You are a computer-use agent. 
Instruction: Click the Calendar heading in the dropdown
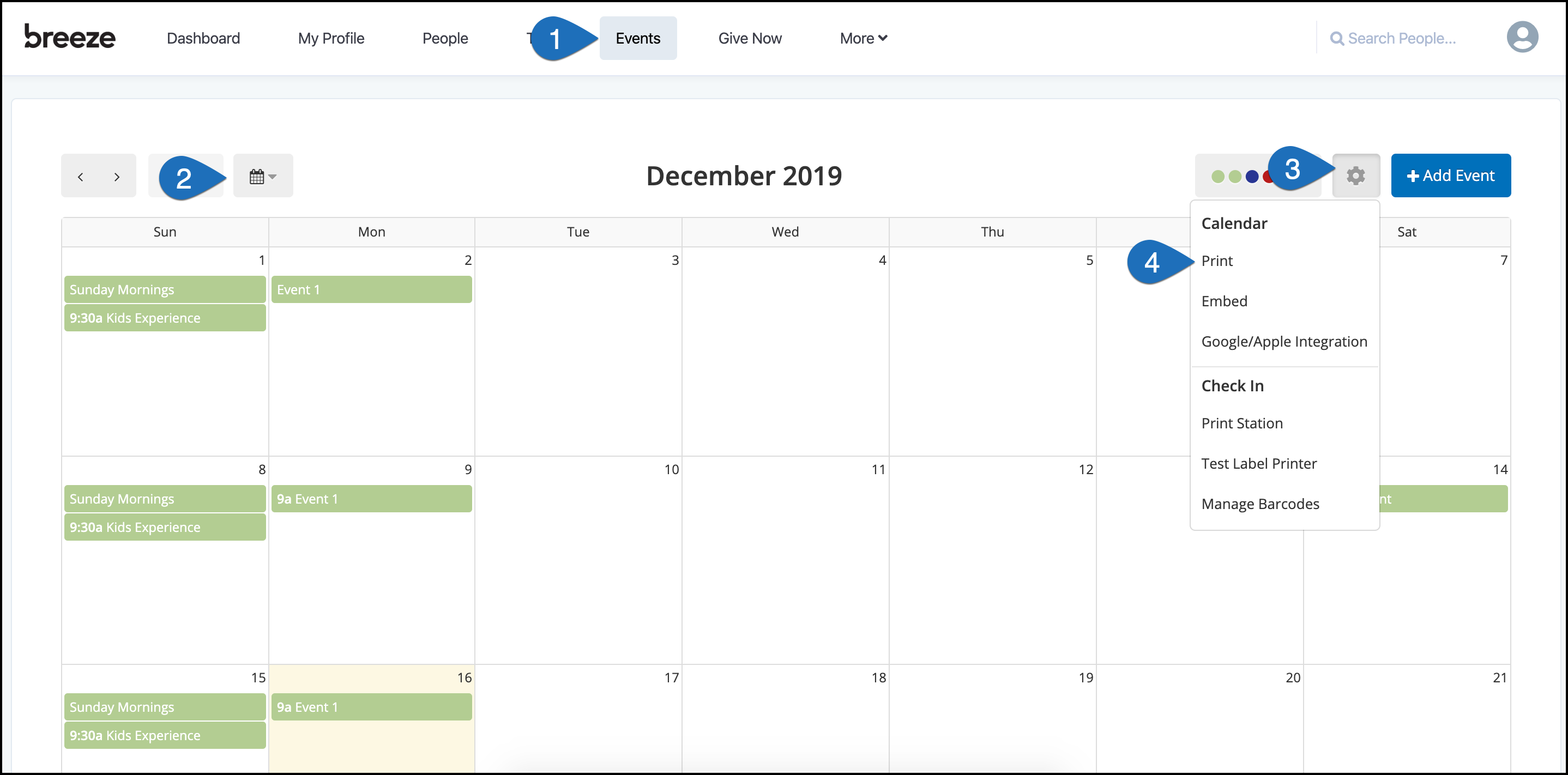(1234, 223)
